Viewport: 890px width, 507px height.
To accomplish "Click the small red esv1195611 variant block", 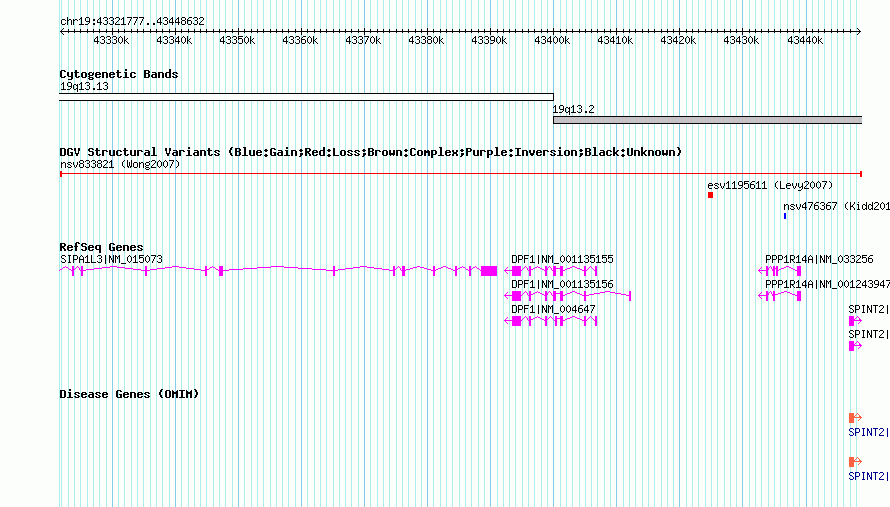I will (710, 195).
